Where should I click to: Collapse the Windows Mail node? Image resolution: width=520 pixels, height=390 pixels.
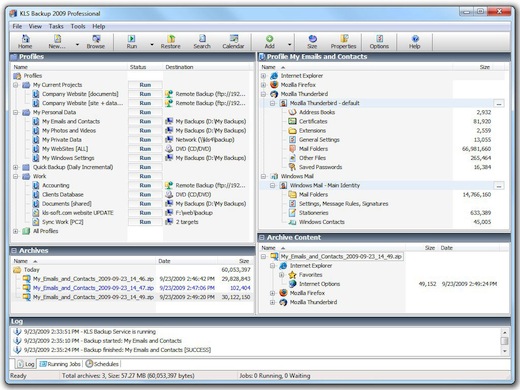(263, 176)
